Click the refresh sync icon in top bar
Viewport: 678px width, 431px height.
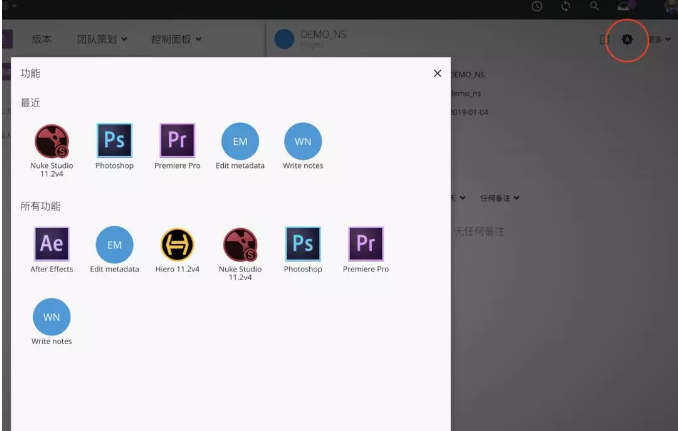tap(566, 6)
